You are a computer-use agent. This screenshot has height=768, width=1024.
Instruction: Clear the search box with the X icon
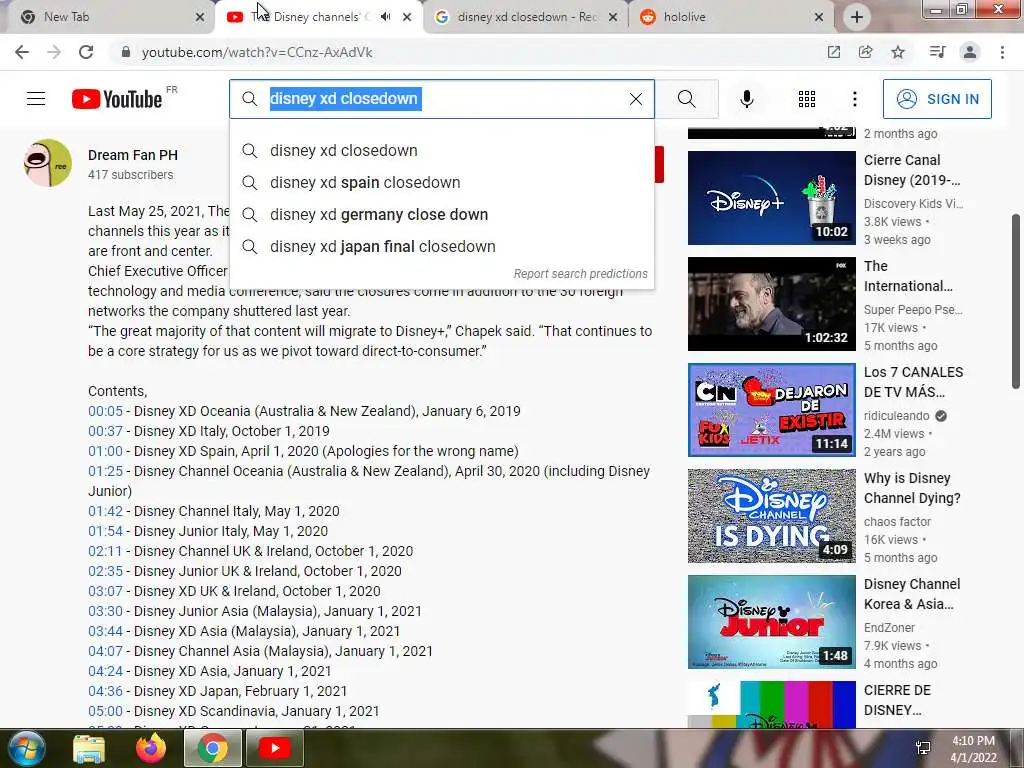pyautogui.click(x=635, y=99)
